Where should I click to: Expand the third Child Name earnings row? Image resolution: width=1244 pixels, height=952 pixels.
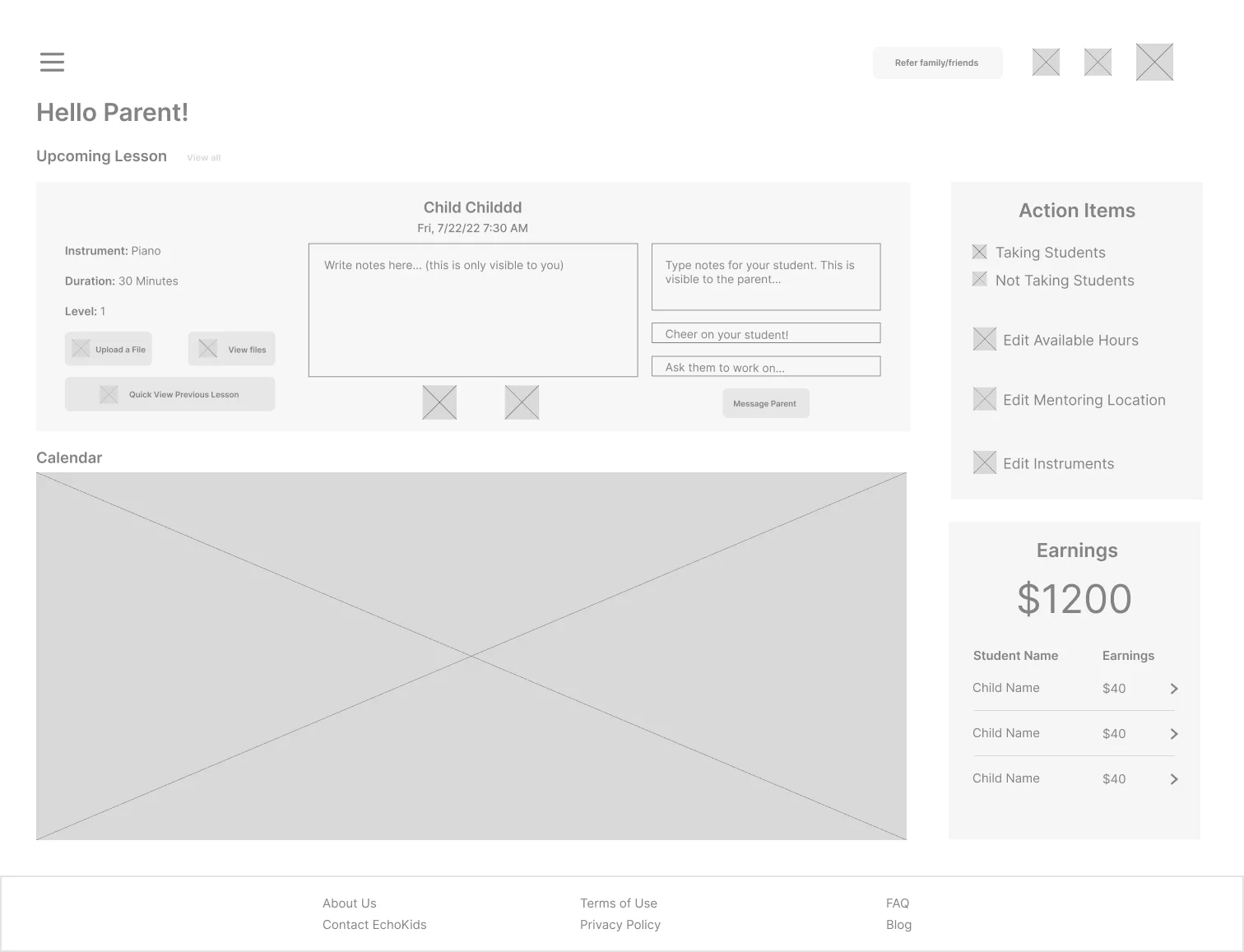(x=1174, y=779)
